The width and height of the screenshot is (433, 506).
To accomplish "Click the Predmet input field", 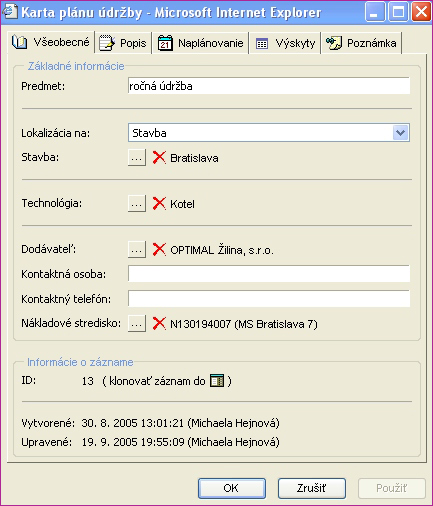I will [x=269, y=86].
